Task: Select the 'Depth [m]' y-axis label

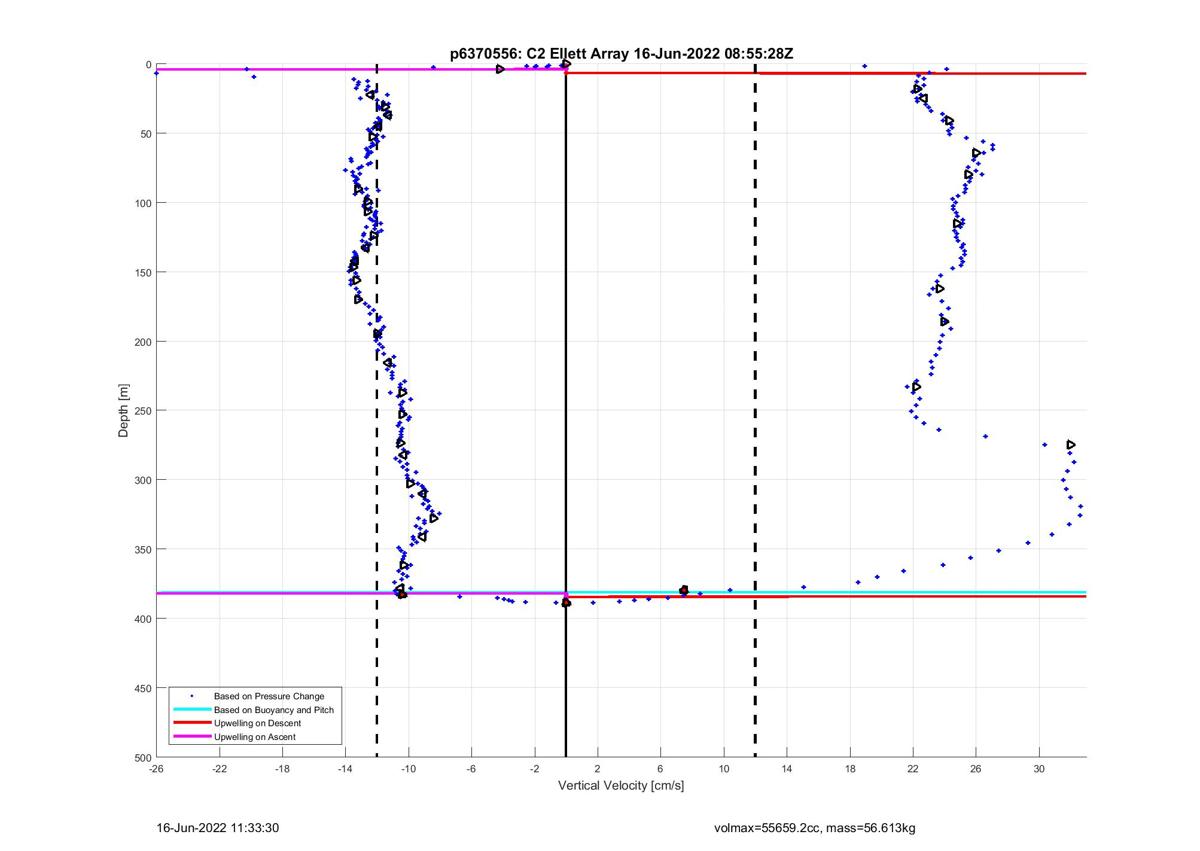Action: [x=124, y=410]
